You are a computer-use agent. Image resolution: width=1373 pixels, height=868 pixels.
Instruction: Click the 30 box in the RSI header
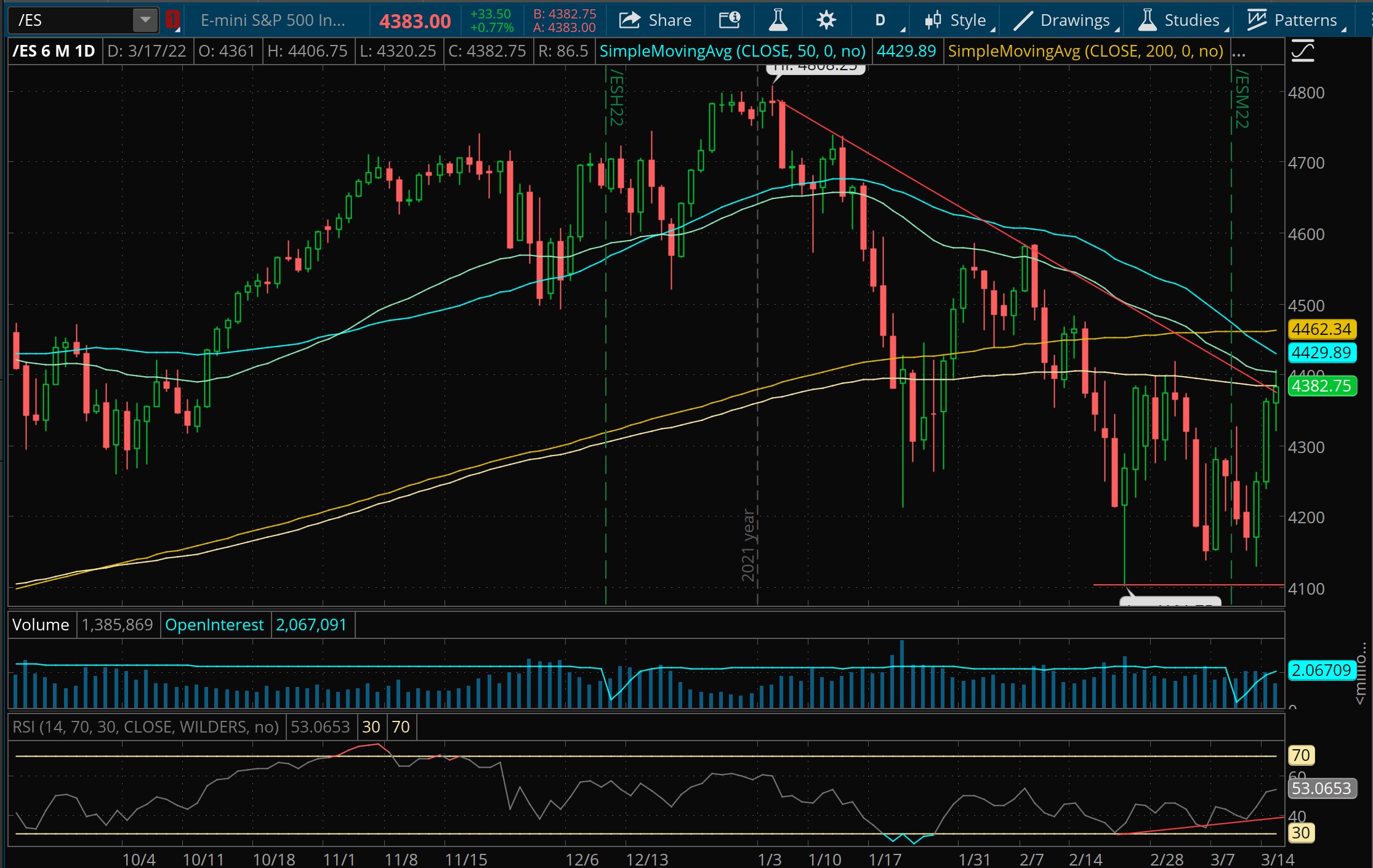(372, 727)
